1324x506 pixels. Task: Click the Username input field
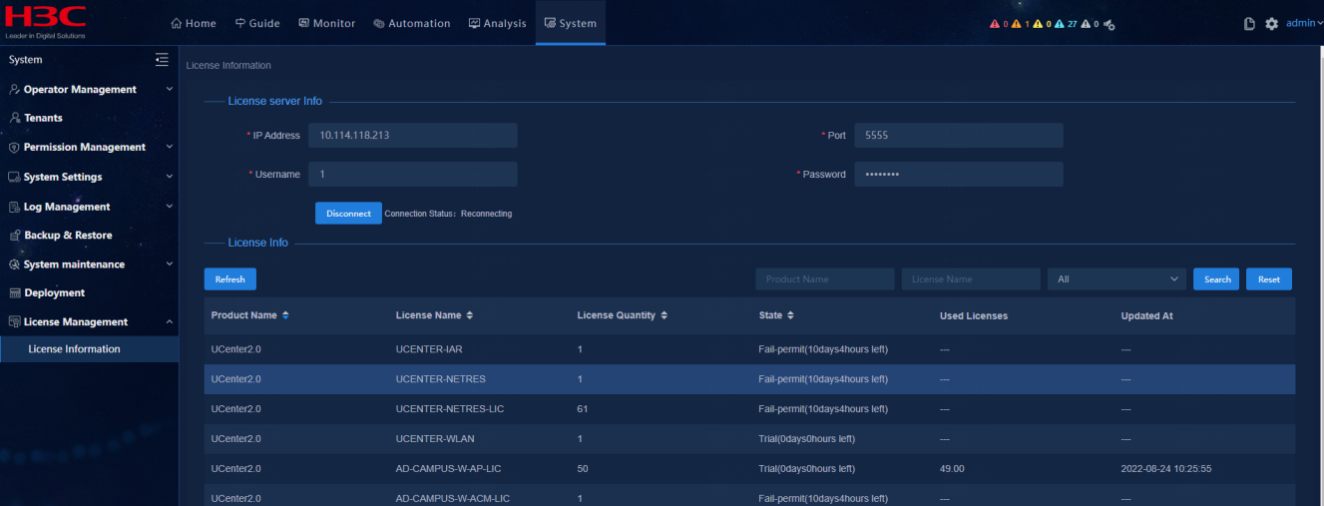(413, 174)
